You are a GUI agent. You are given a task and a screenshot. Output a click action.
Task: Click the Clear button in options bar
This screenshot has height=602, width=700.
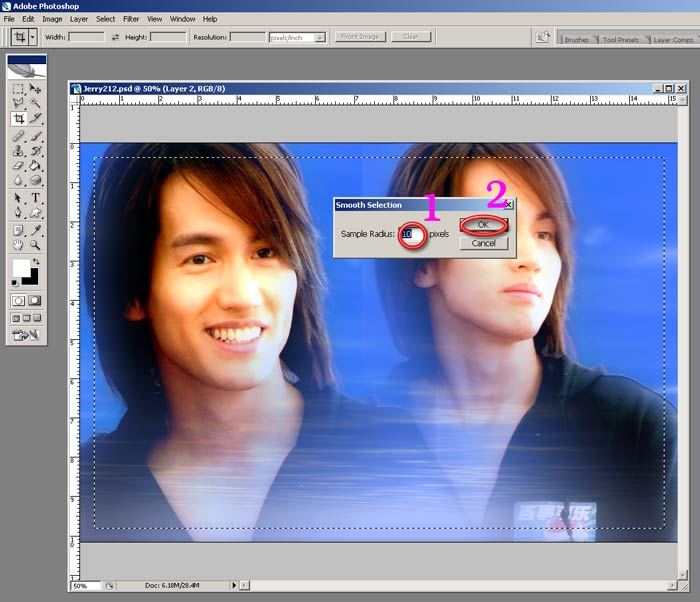point(411,37)
